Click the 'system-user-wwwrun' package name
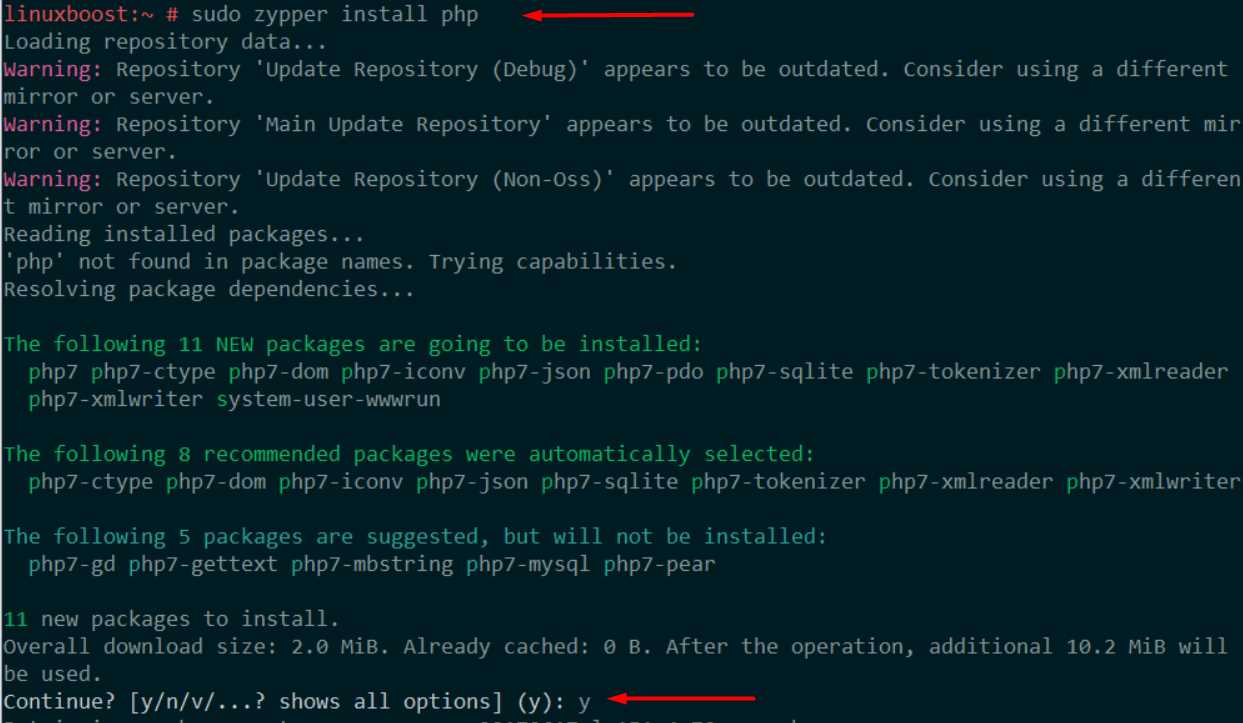 [328, 400]
